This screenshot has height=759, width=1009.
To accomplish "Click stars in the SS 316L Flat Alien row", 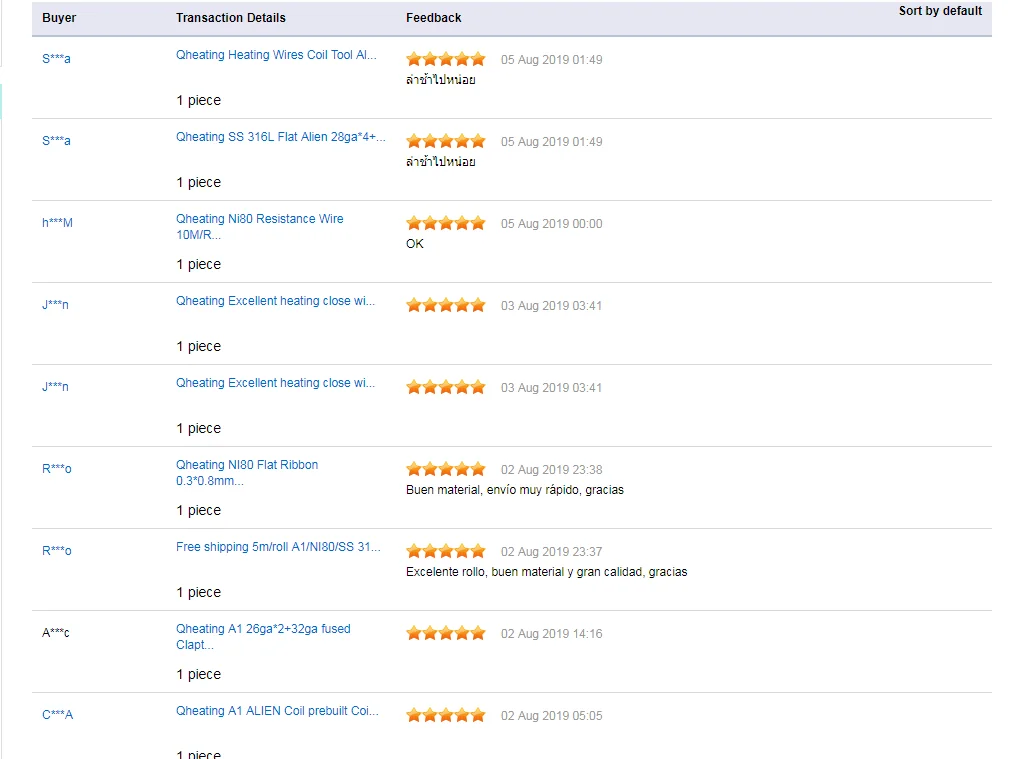I will pos(446,141).
